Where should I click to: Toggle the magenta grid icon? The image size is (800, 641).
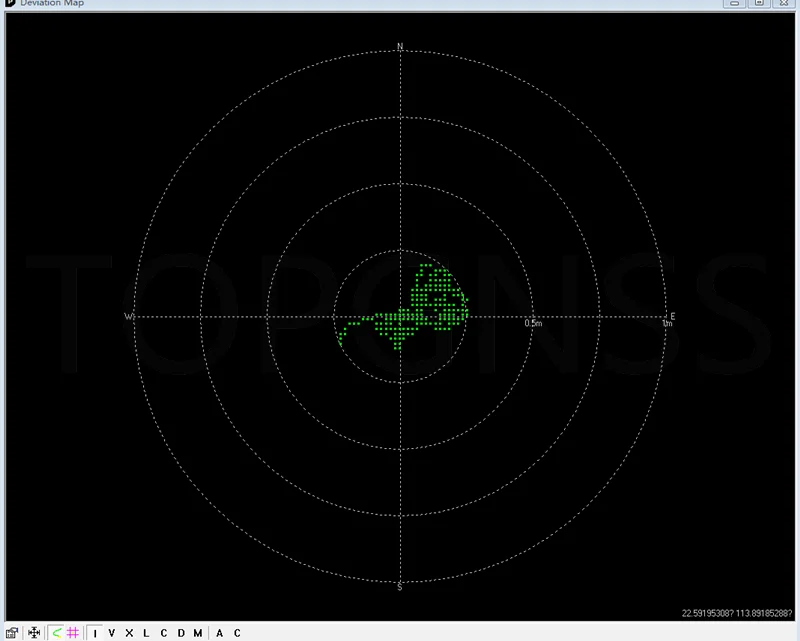(73, 633)
